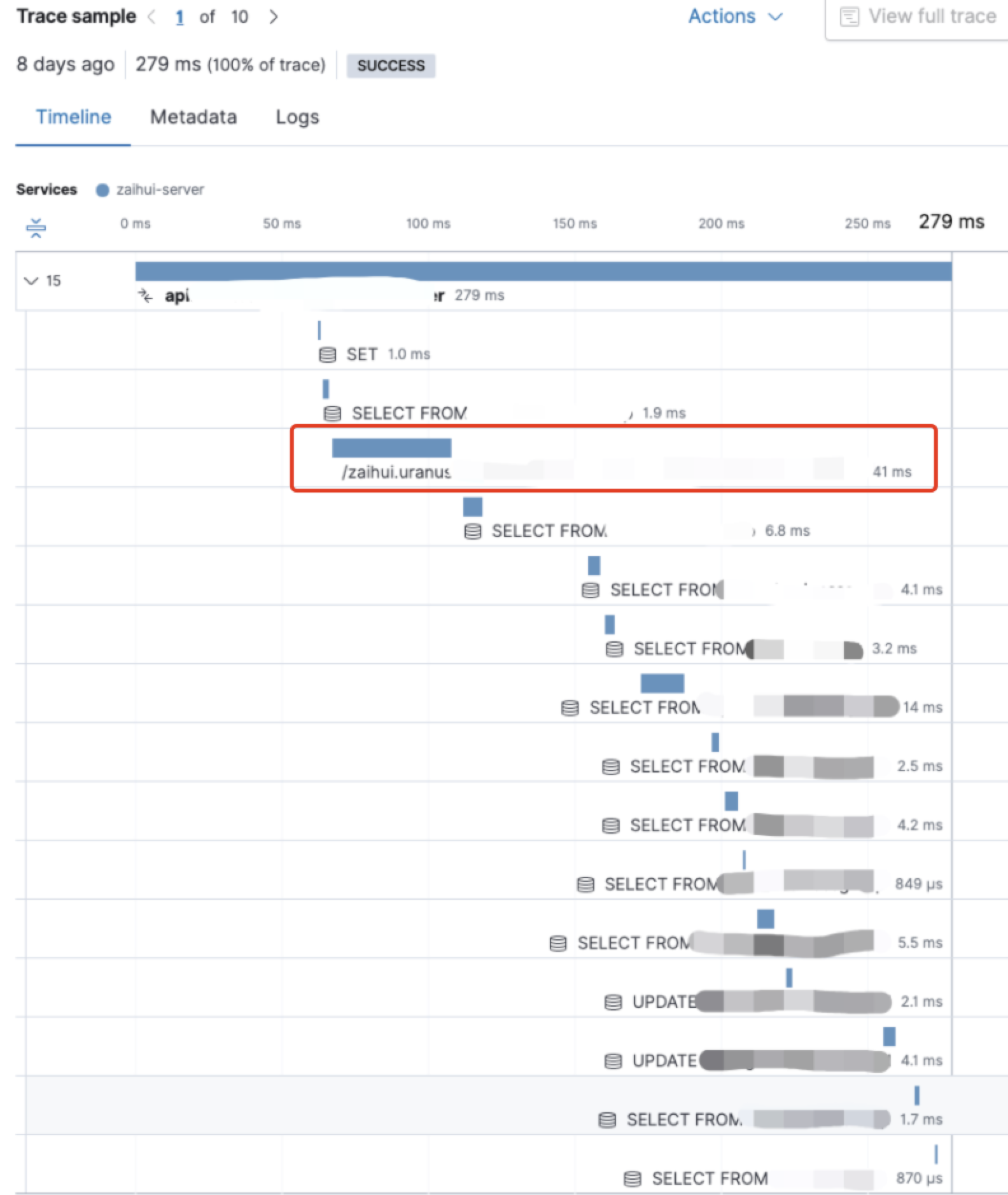Image resolution: width=1008 pixels, height=1195 pixels.
Task: Open the UPDATE label of the 2.1 ms span
Action: pyautogui.click(x=664, y=1002)
